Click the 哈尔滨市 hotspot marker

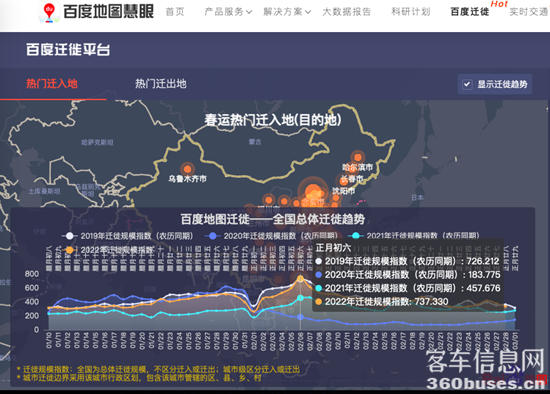(358, 157)
